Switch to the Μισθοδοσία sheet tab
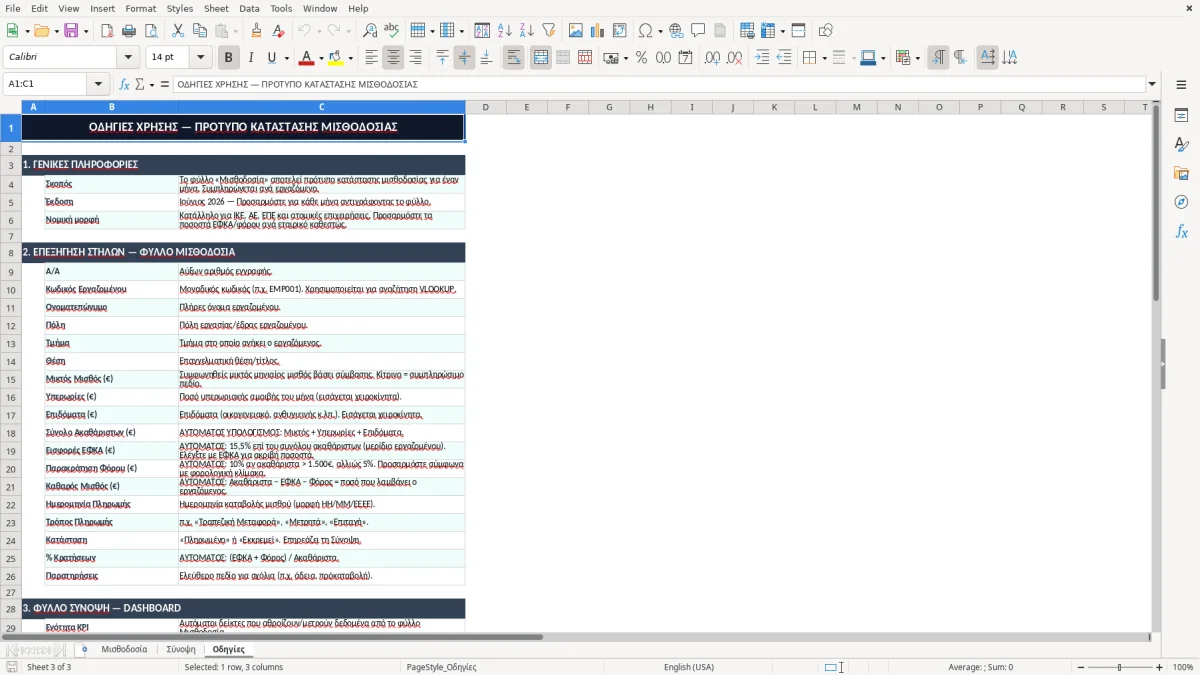The image size is (1200, 675). click(x=124, y=649)
